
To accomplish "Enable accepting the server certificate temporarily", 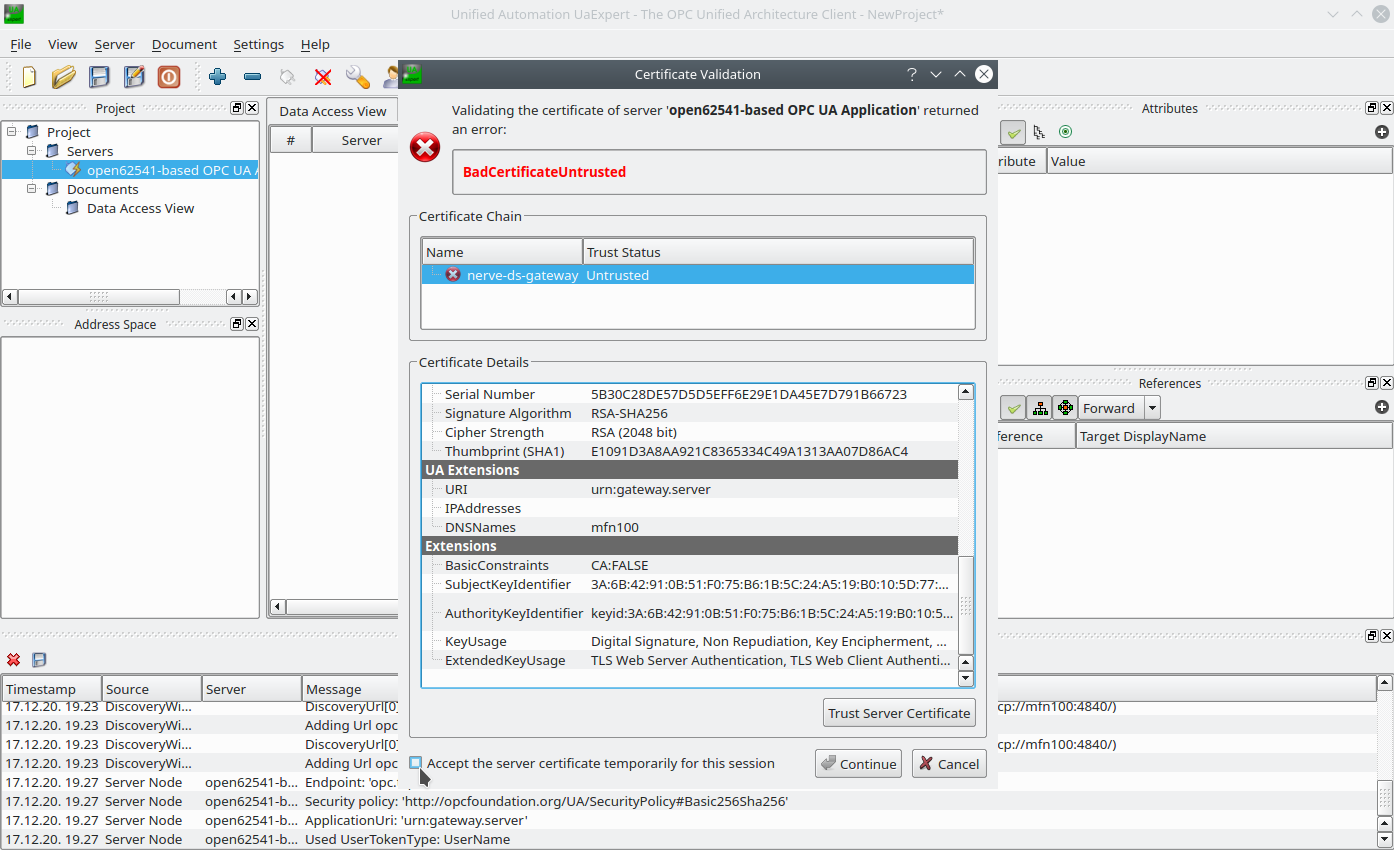I will [416, 763].
